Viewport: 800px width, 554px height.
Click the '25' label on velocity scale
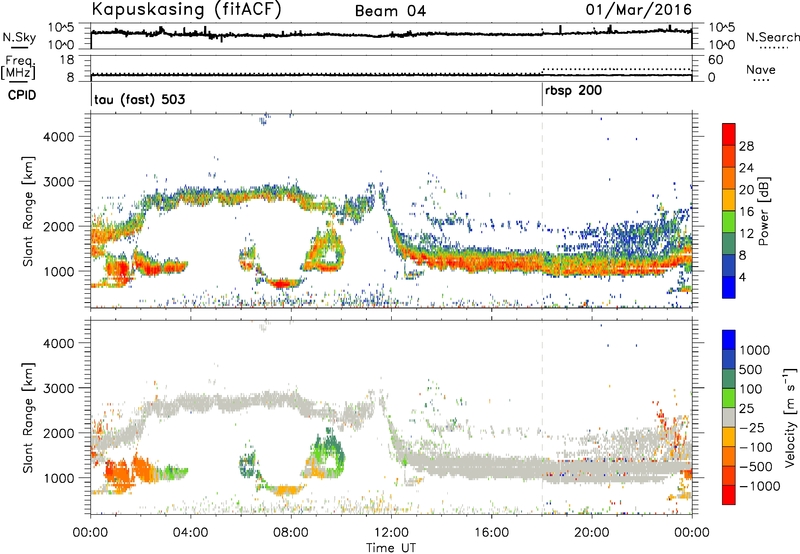(746, 408)
